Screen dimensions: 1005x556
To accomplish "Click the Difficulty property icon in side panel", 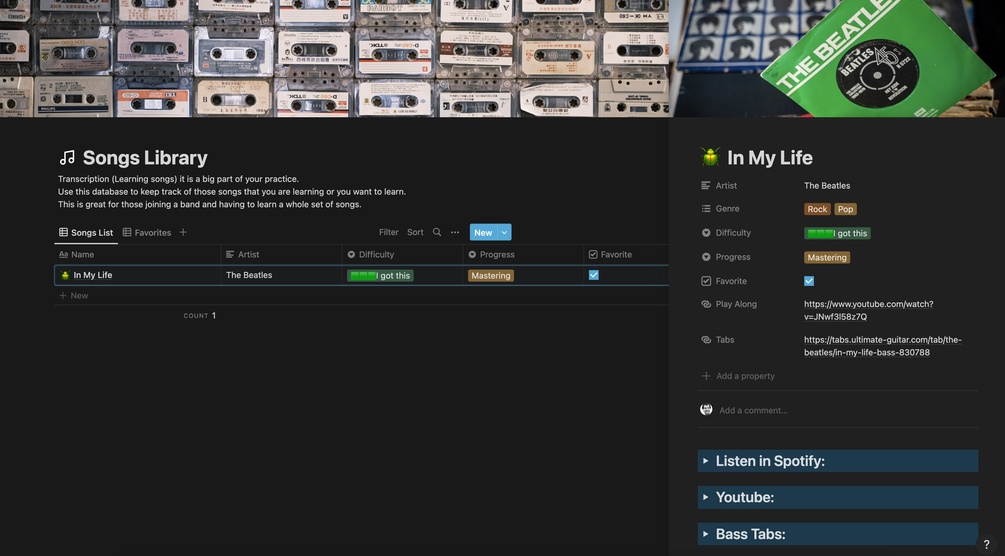I will click(706, 233).
